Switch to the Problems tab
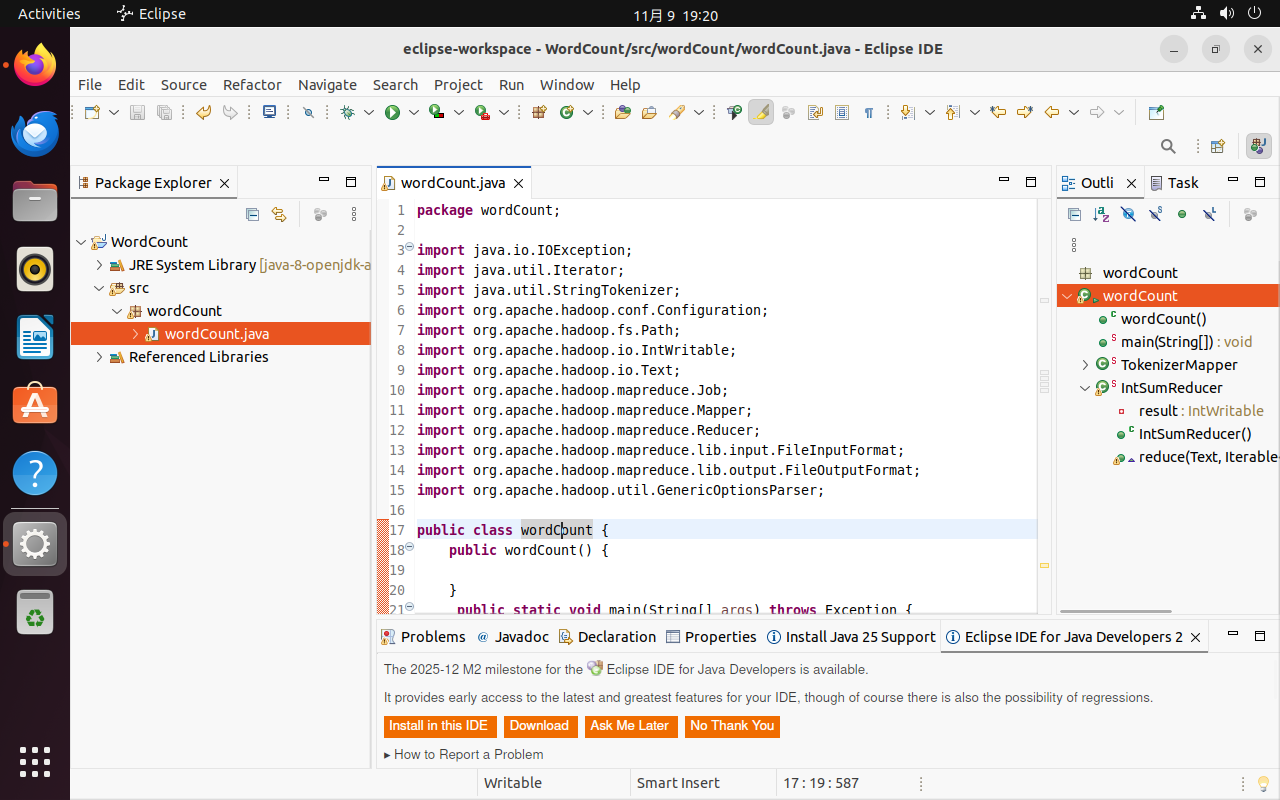Screen dimensions: 1280x800 [432, 637]
